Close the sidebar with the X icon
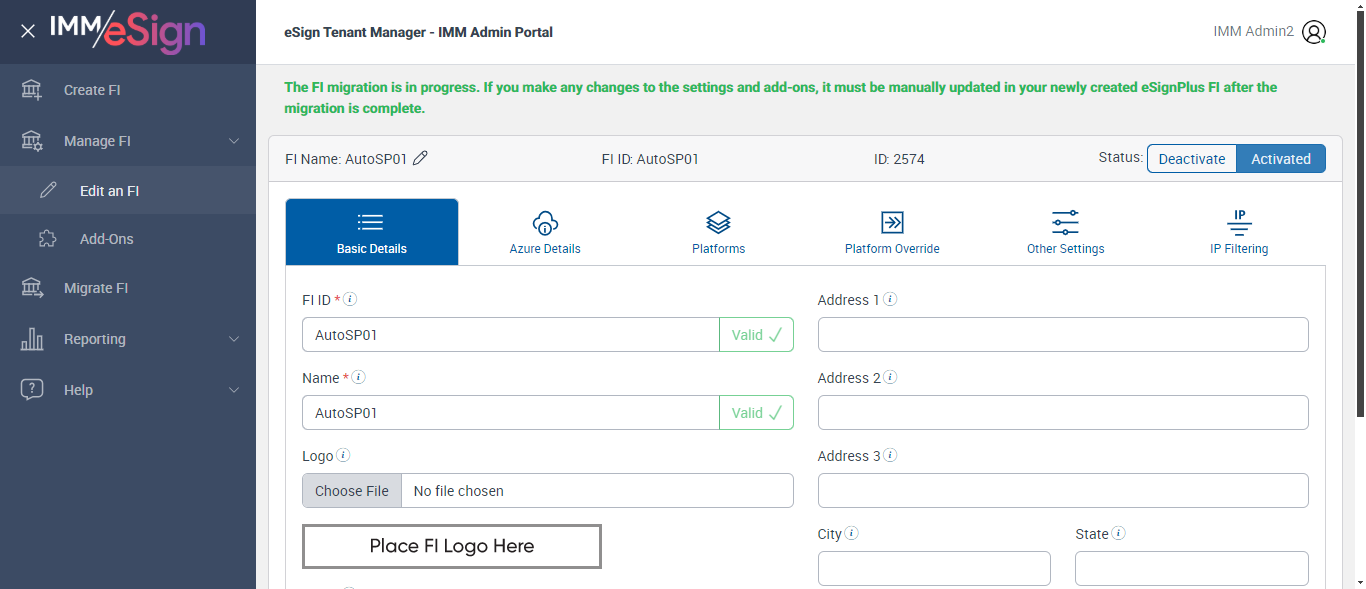This screenshot has height=589, width=1366. click(28, 31)
